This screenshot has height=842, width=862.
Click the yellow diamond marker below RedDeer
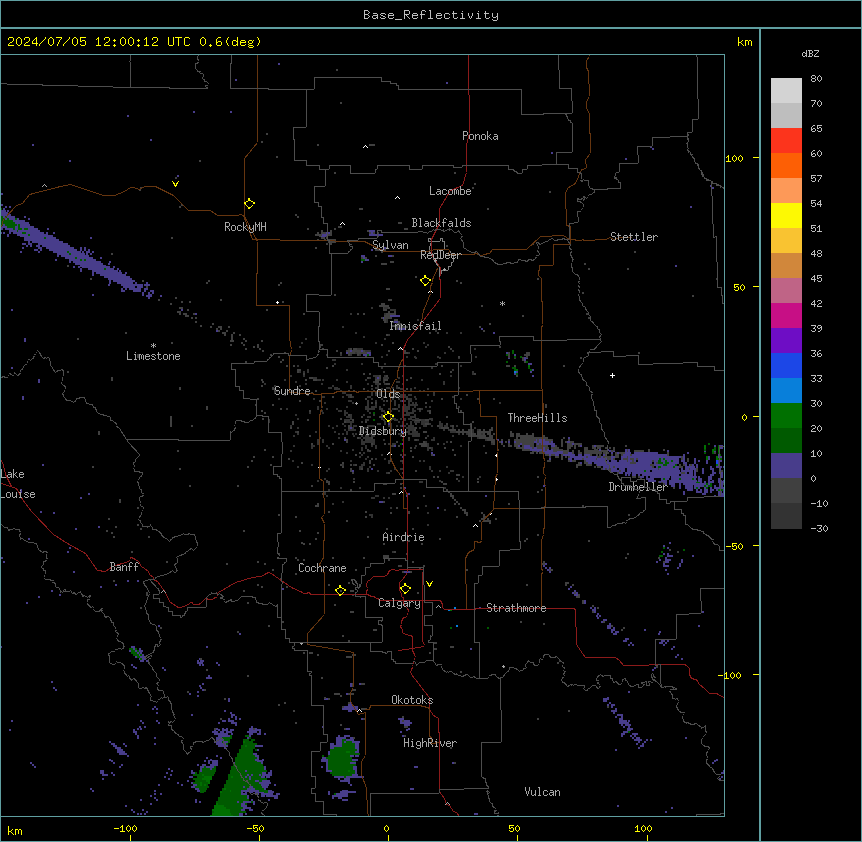coord(425,281)
